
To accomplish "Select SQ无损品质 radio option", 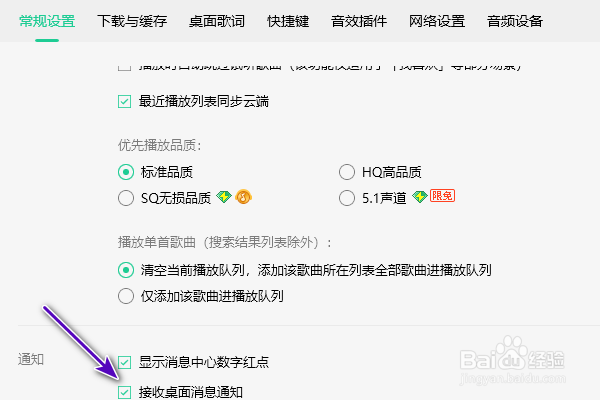I will [126, 198].
